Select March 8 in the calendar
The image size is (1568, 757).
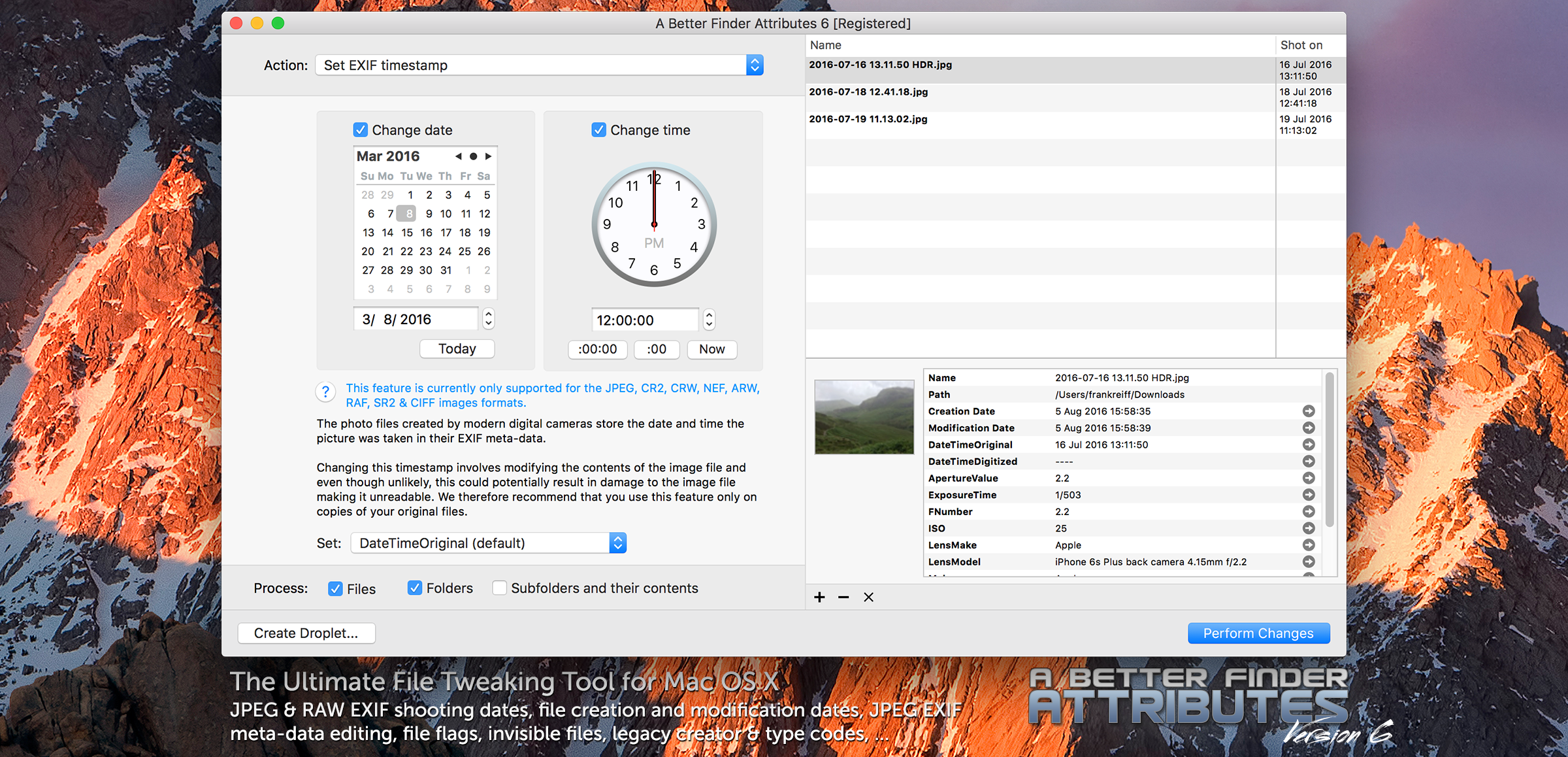[406, 213]
